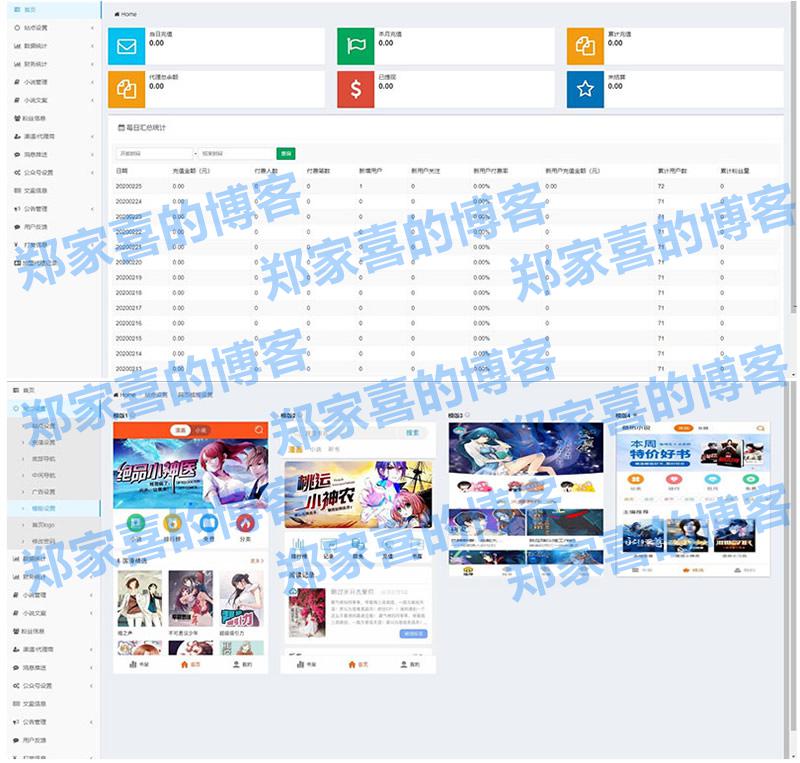Select the 模版4 radio button
This screenshot has height=763, width=800.
635,416
